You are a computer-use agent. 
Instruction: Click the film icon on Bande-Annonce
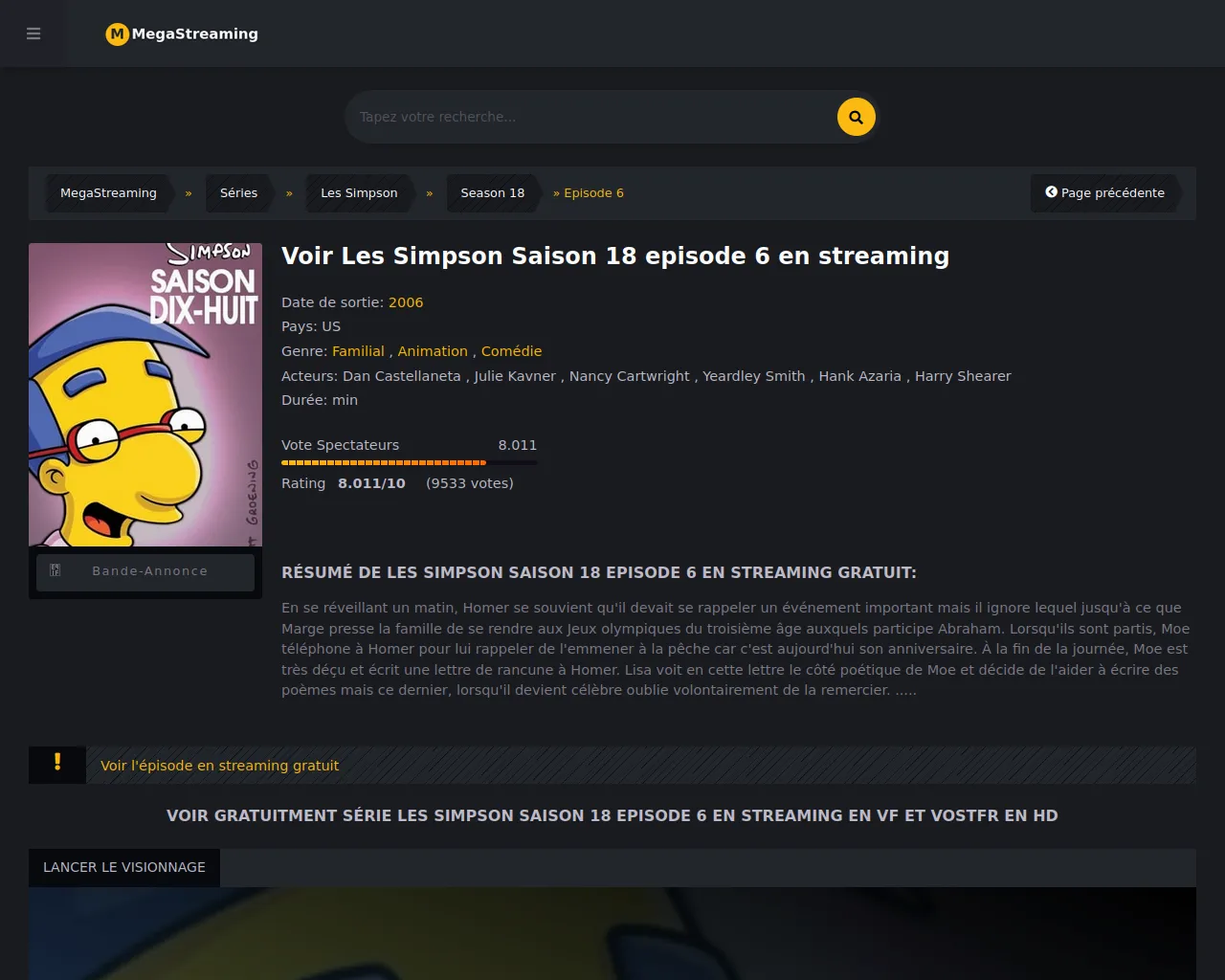click(55, 571)
